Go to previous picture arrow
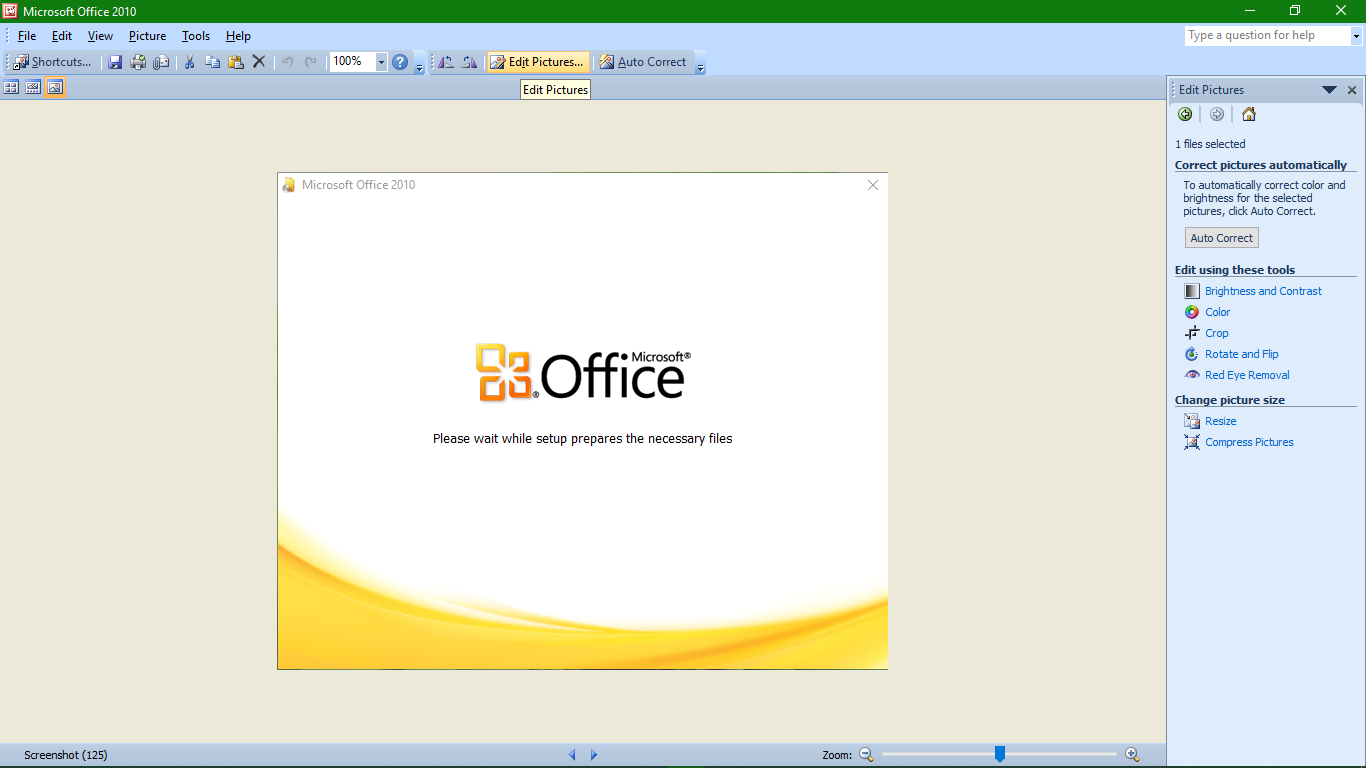The image size is (1366, 768). point(572,755)
